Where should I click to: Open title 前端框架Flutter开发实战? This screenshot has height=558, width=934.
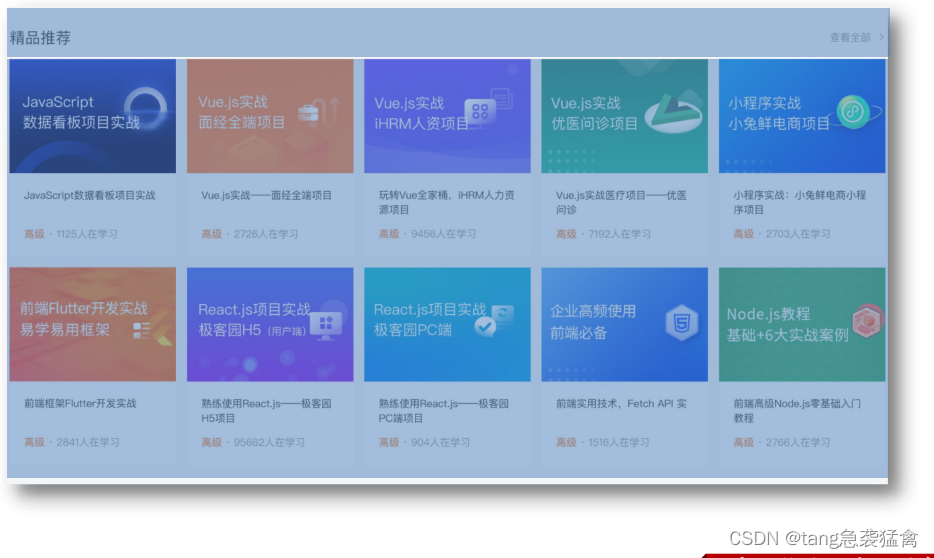(80, 404)
